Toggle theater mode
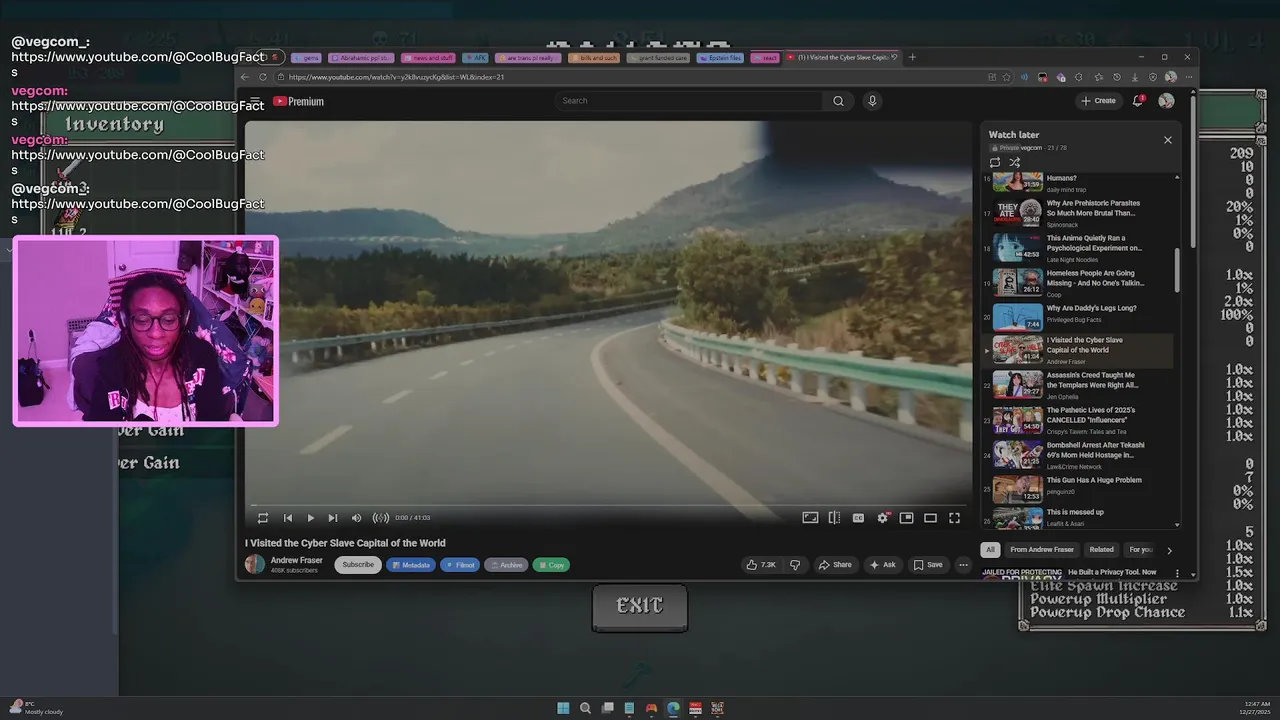Image resolution: width=1280 pixels, height=720 pixels. 930,518
